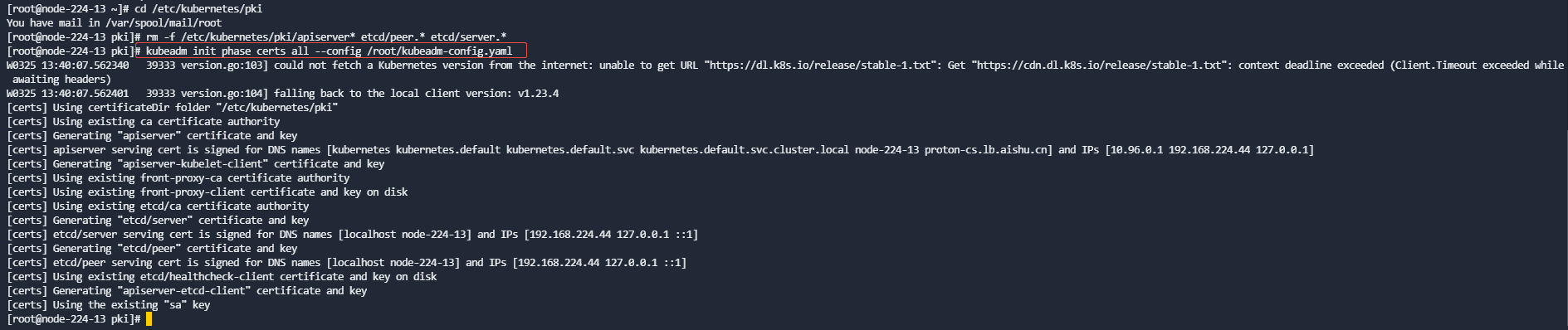Viewport: 1568px width, 330px height.
Task: Click the 'falling back to local client version' line
Action: pos(282,94)
